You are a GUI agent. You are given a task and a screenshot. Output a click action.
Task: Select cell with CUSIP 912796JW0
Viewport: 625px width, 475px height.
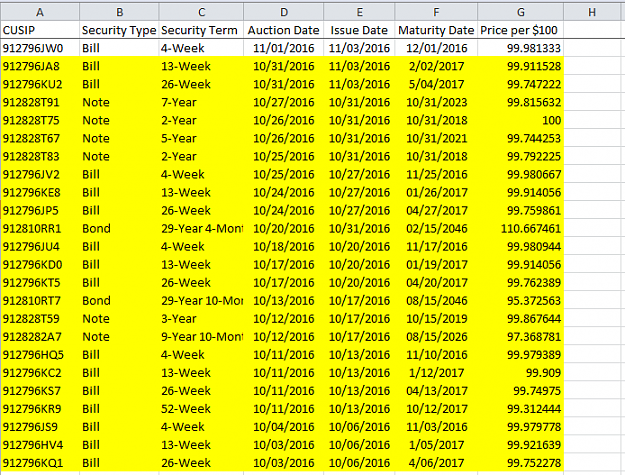40,48
